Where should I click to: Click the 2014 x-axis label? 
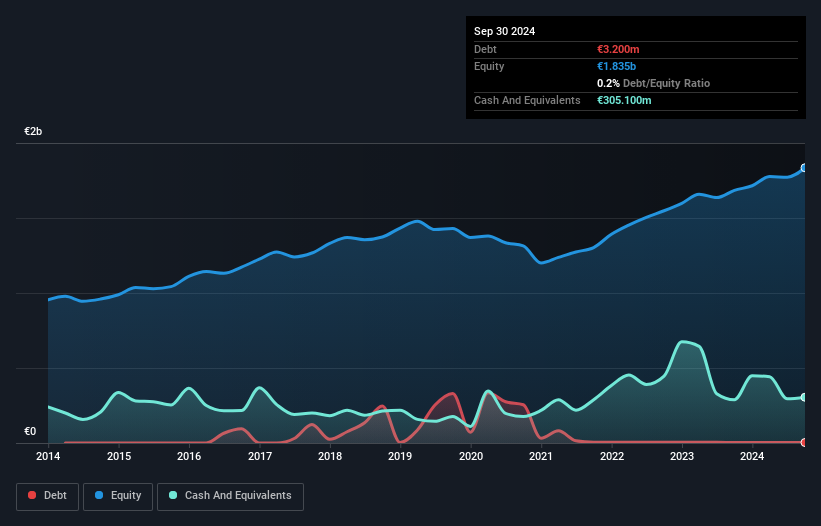(x=48, y=457)
